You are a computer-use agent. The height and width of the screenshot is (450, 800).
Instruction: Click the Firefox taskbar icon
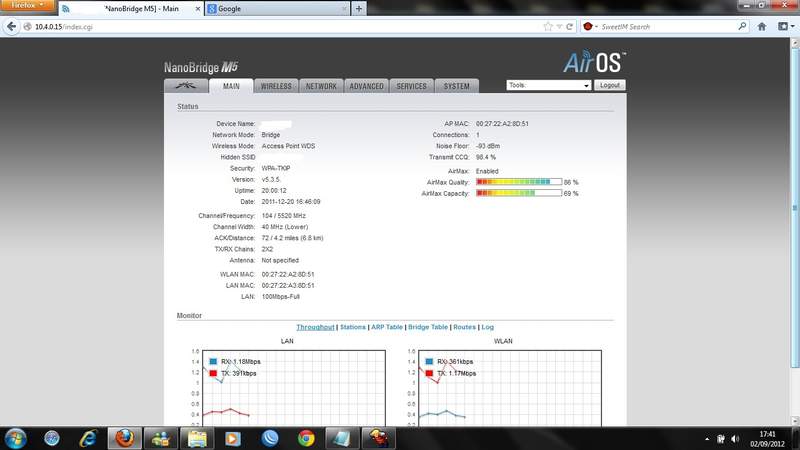click(x=124, y=438)
